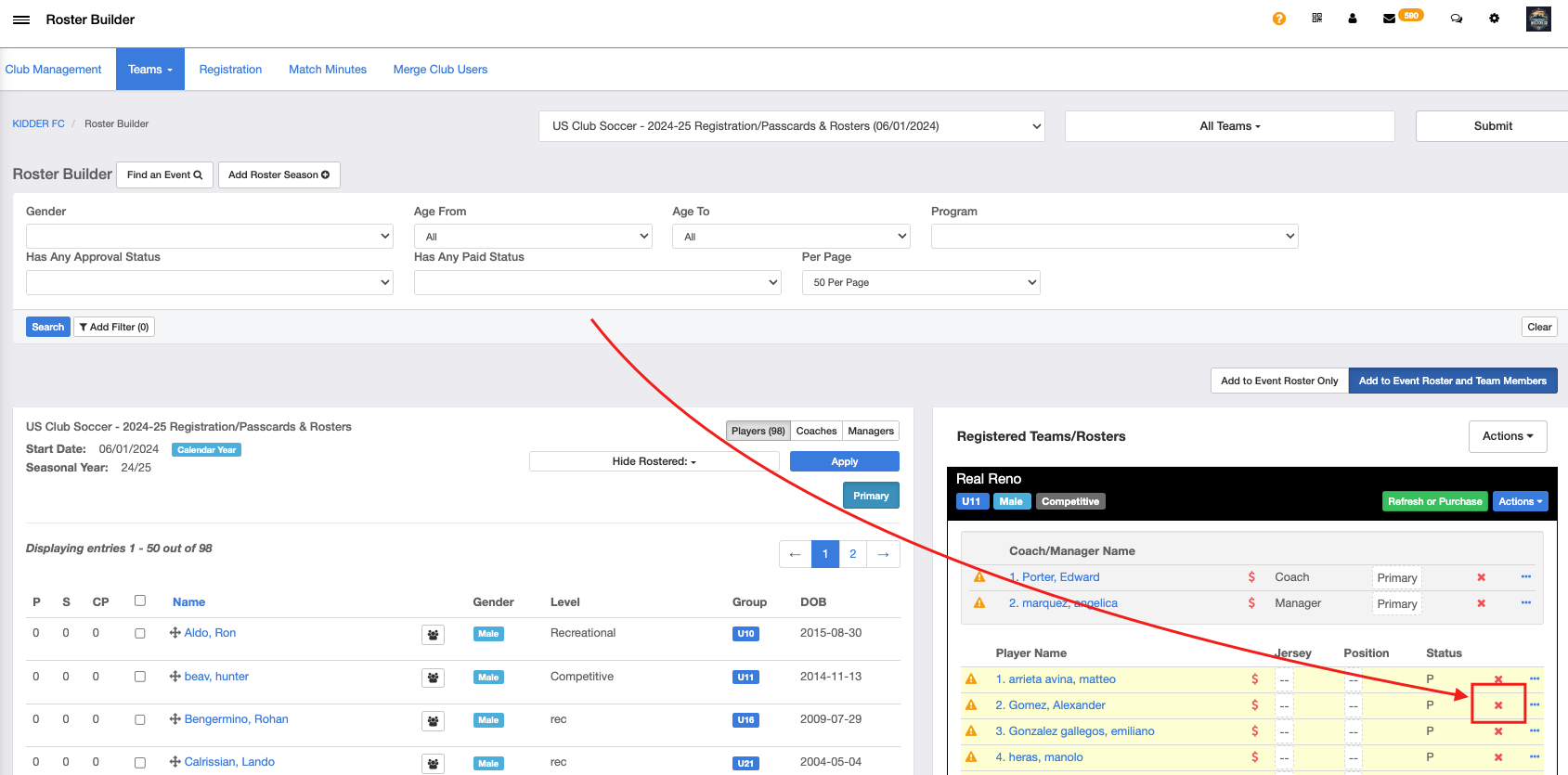Tick the checkbox for Bengermino, Rohan
This screenshot has height=775, width=1568.
click(140, 719)
